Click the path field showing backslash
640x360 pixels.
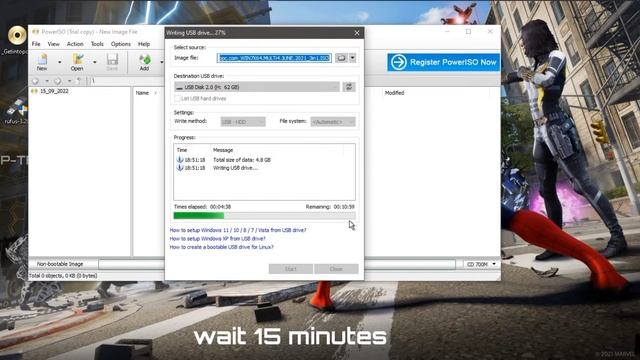[127, 81]
